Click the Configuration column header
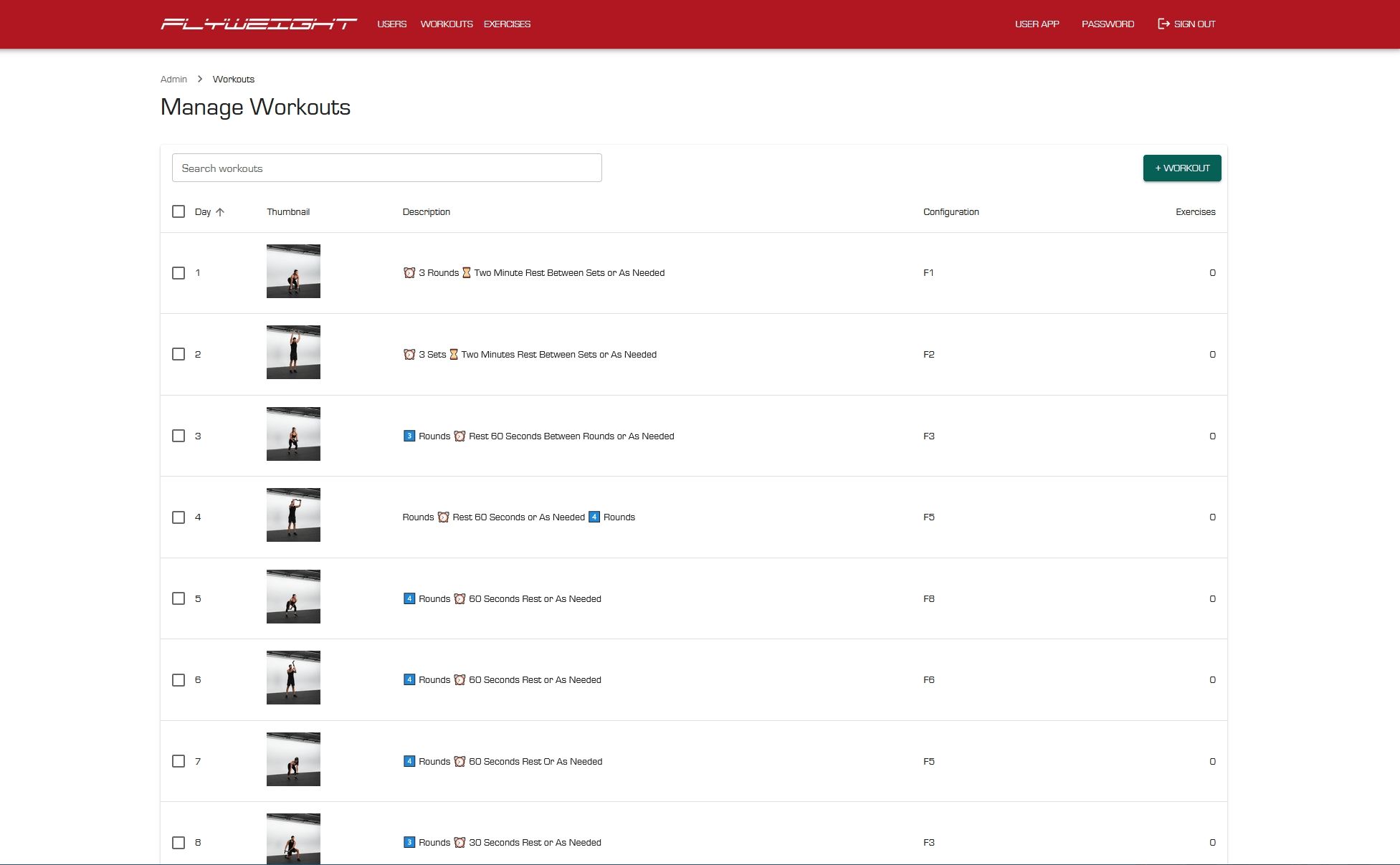The height and width of the screenshot is (865, 1400). (951, 212)
